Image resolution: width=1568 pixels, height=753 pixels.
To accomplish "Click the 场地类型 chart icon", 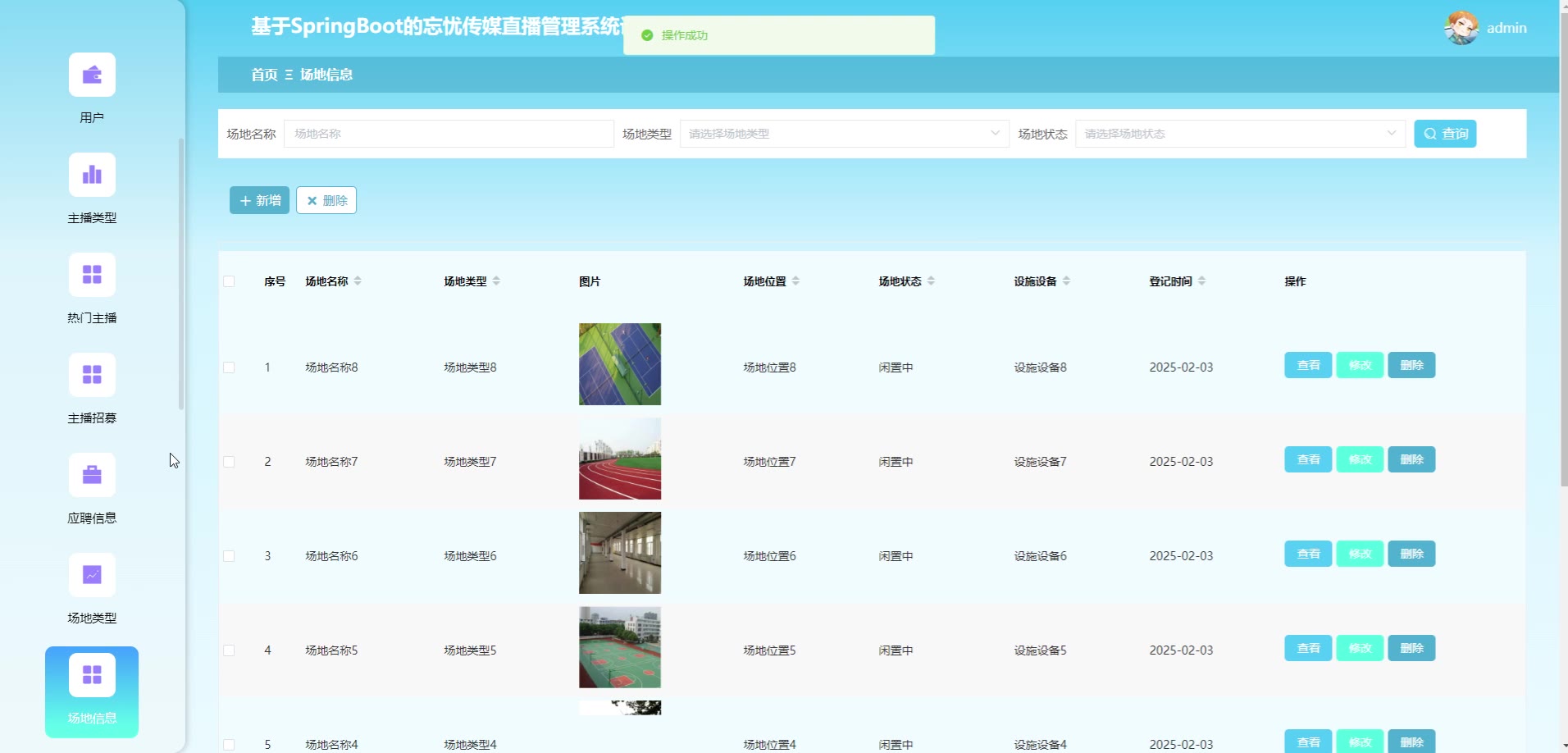I will [92, 575].
